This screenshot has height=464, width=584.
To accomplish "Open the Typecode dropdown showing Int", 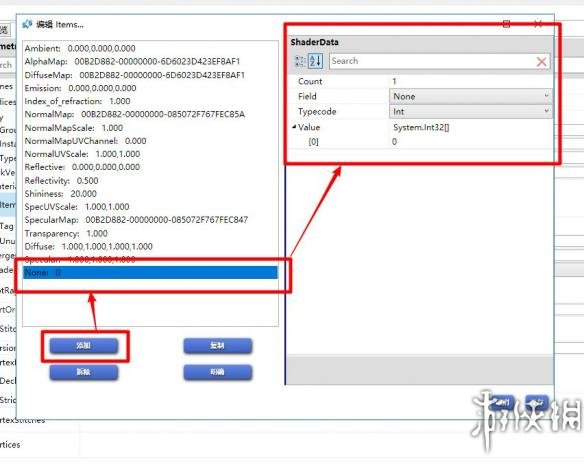I will (470, 111).
